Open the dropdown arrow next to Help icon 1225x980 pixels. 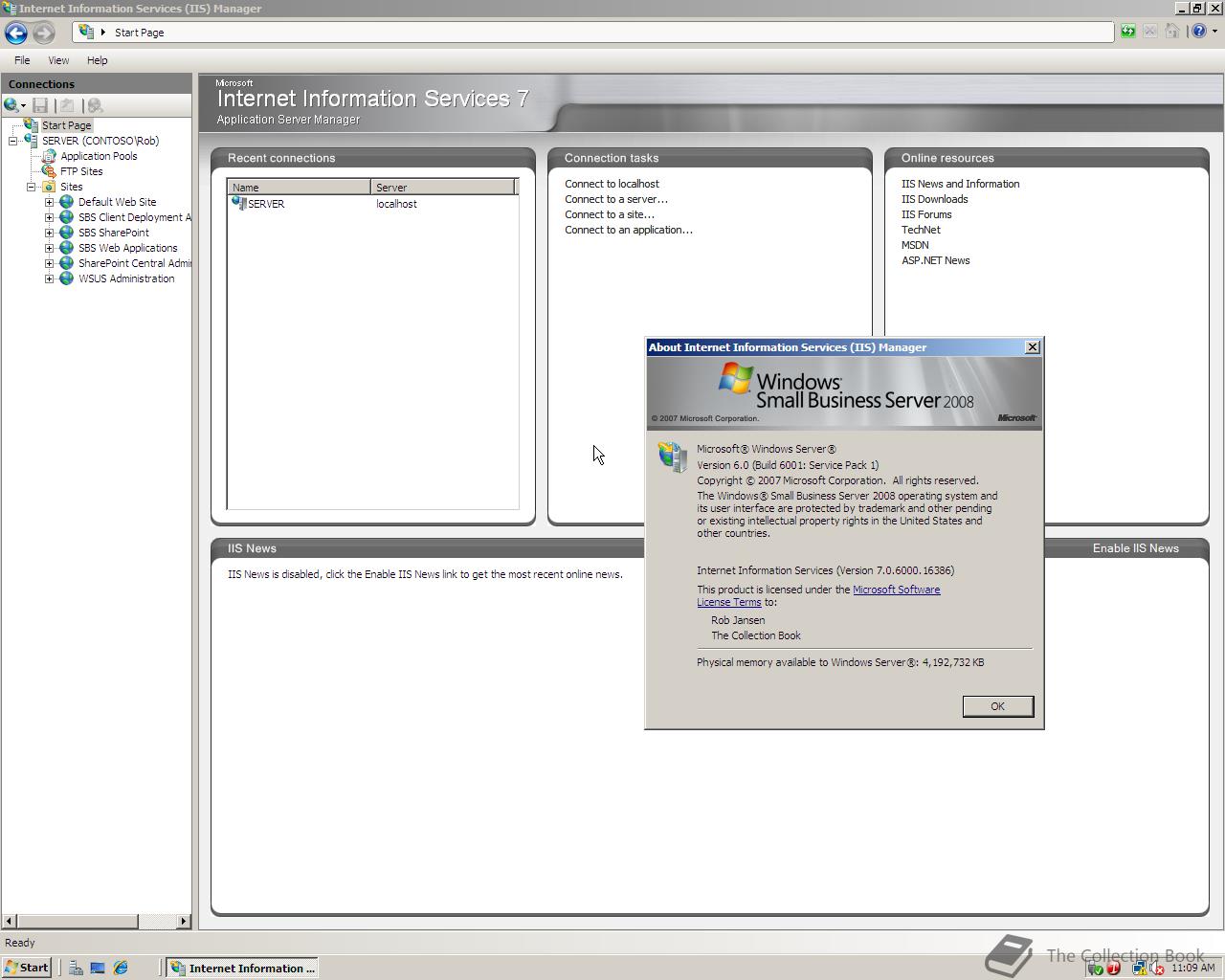1214,32
